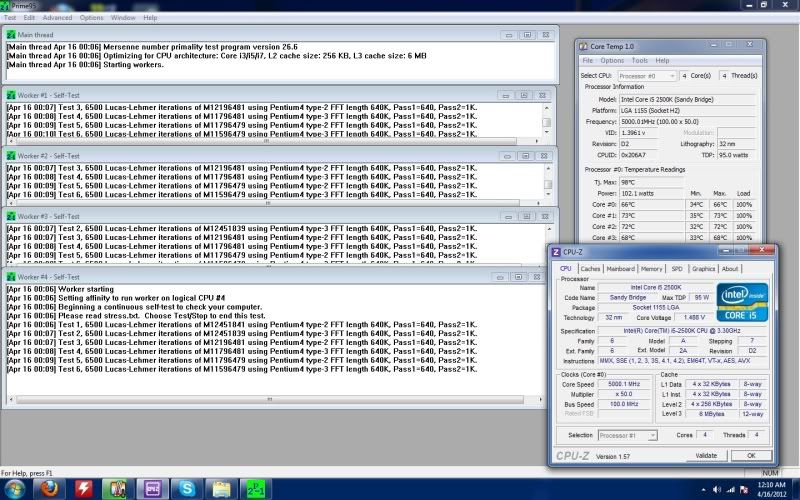Click Worker #1 horizontal scrollbar right arrow
800x500 pixels.
click(537, 141)
